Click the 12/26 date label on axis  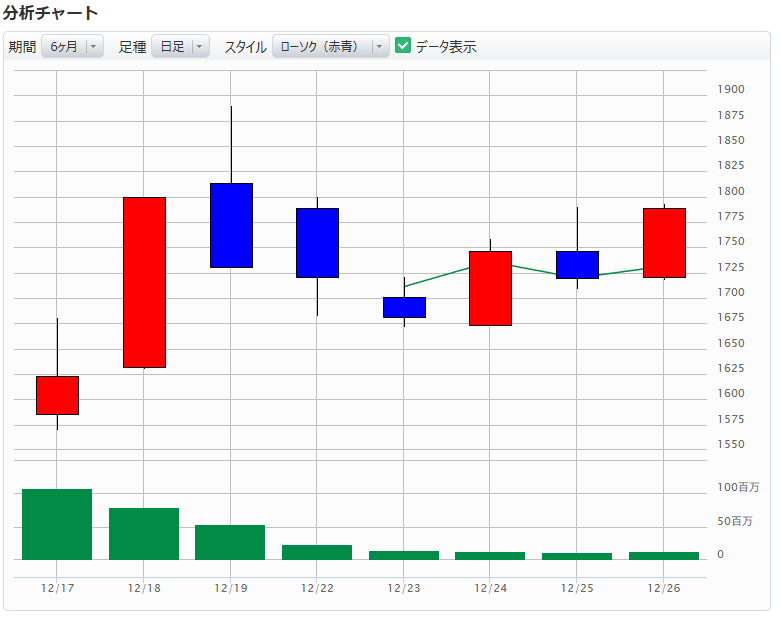(x=663, y=589)
